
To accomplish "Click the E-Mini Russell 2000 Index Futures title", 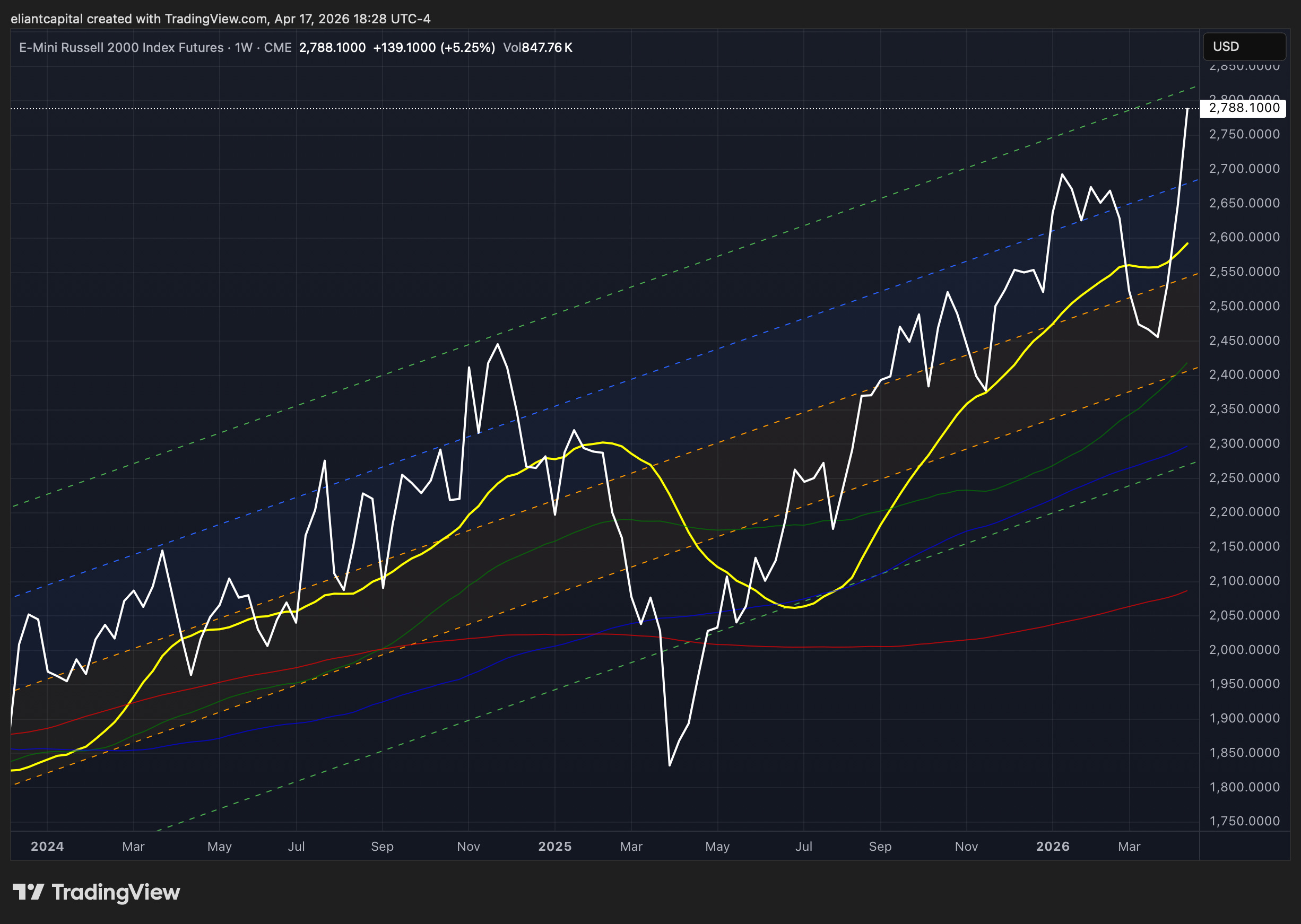I will click(121, 48).
